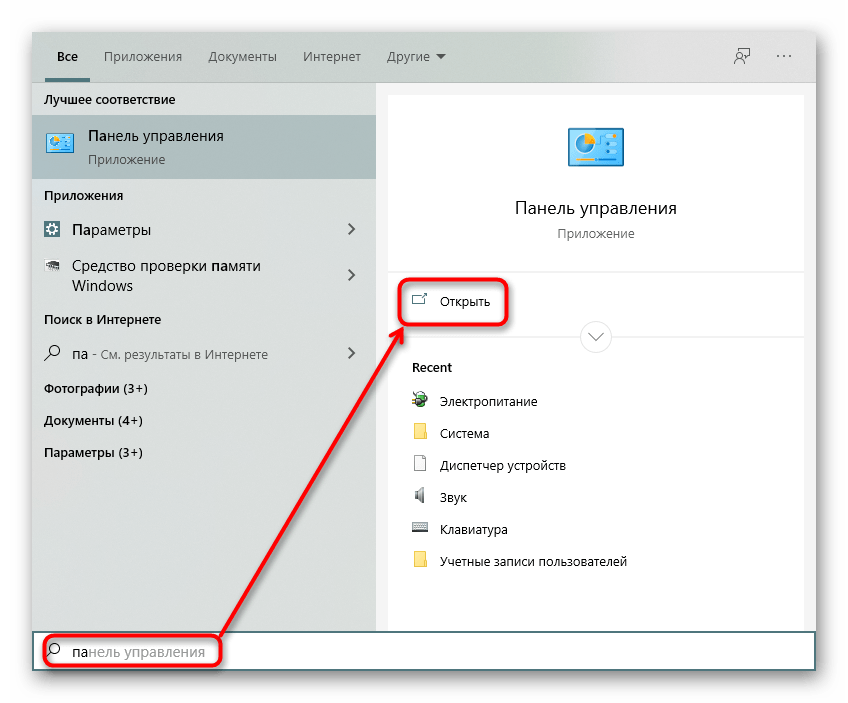Expand the web search result па arrow
The width and height of the screenshot is (848, 703).
[x=352, y=353]
